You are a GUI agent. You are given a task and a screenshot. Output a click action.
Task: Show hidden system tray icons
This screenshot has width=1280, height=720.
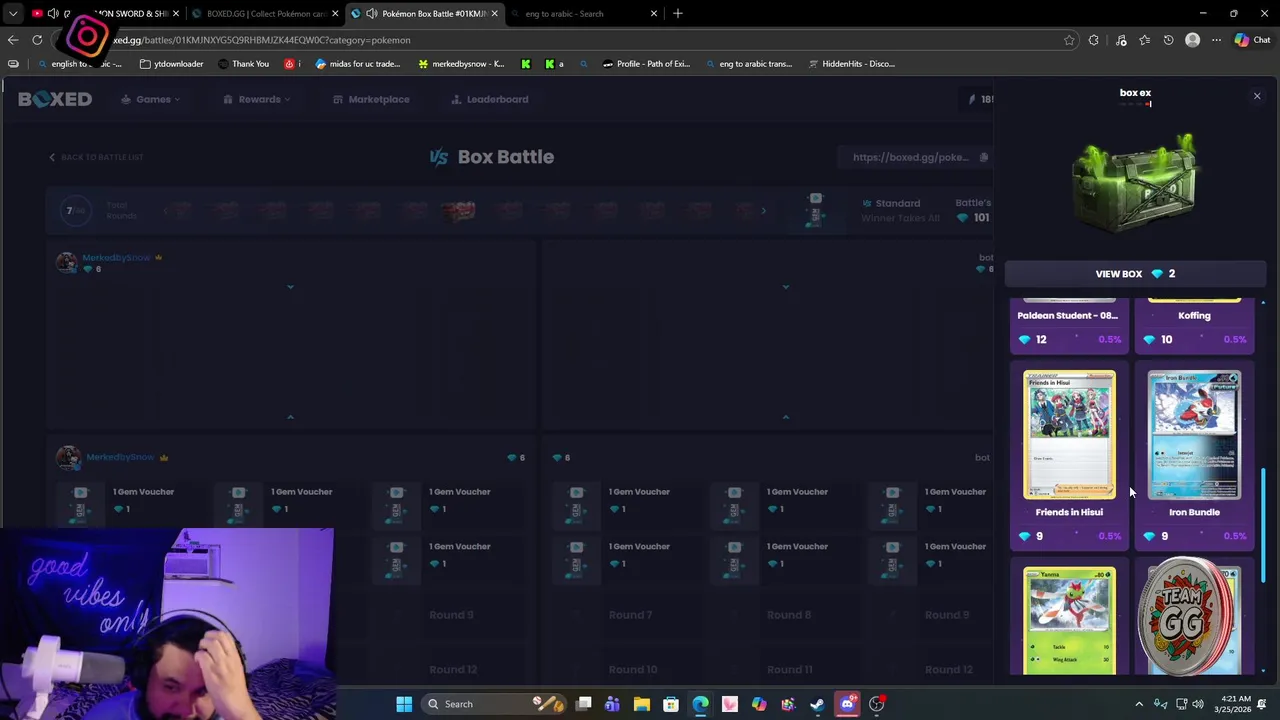click(x=1139, y=704)
